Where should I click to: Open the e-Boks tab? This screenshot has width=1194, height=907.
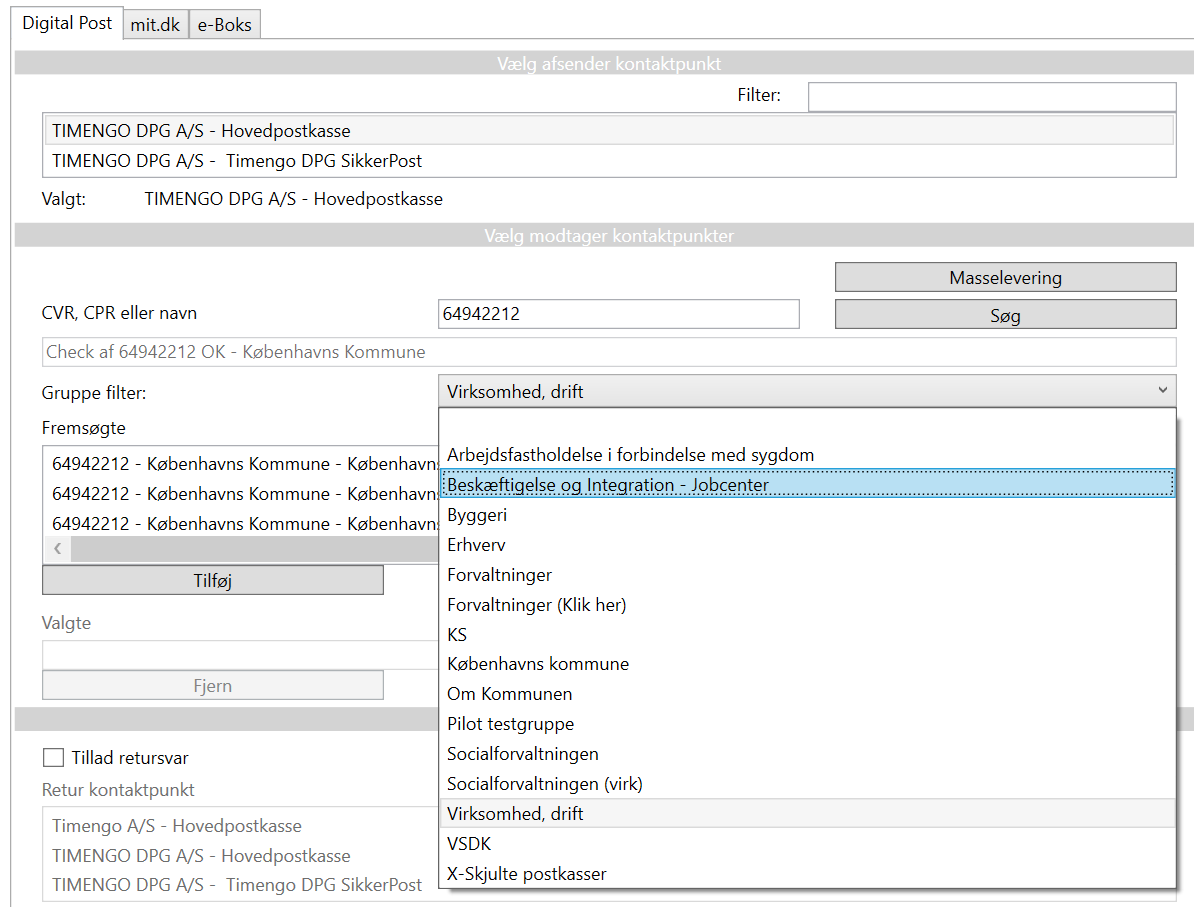click(225, 25)
